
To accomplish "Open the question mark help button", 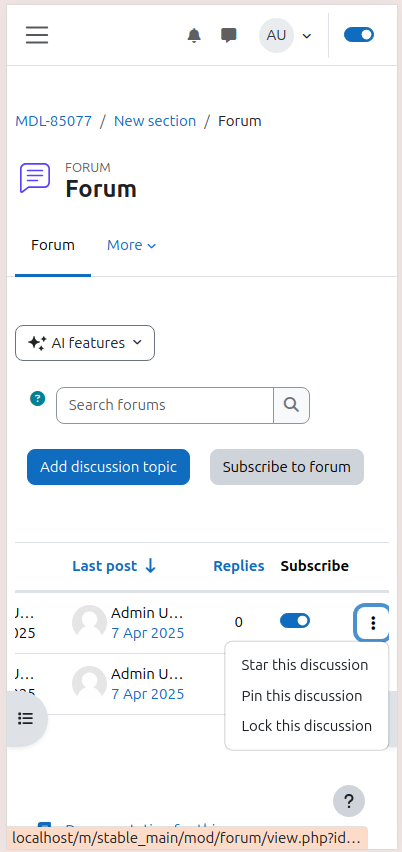I will pyautogui.click(x=349, y=801).
